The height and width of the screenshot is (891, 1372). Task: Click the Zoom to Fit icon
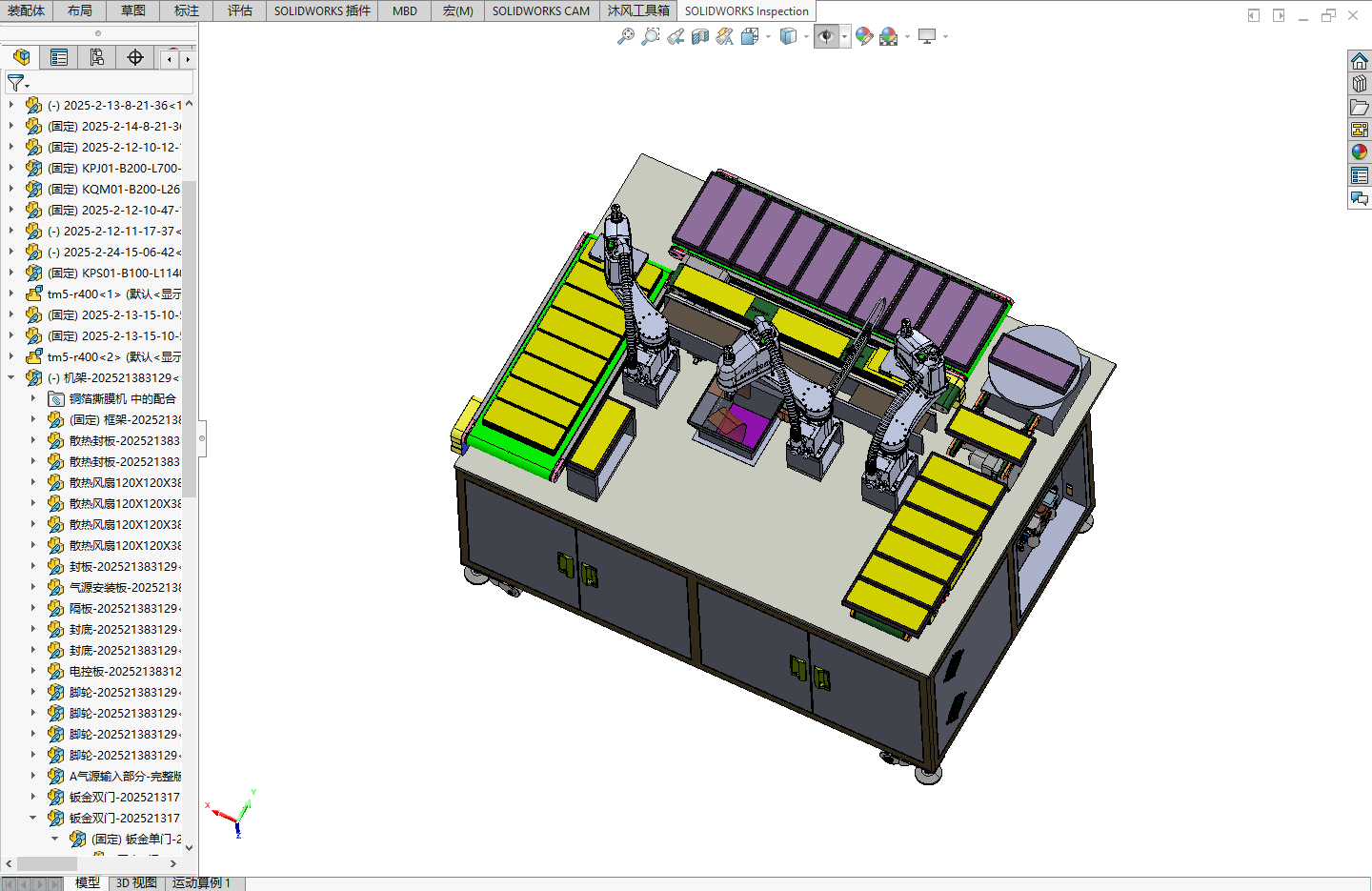click(625, 36)
